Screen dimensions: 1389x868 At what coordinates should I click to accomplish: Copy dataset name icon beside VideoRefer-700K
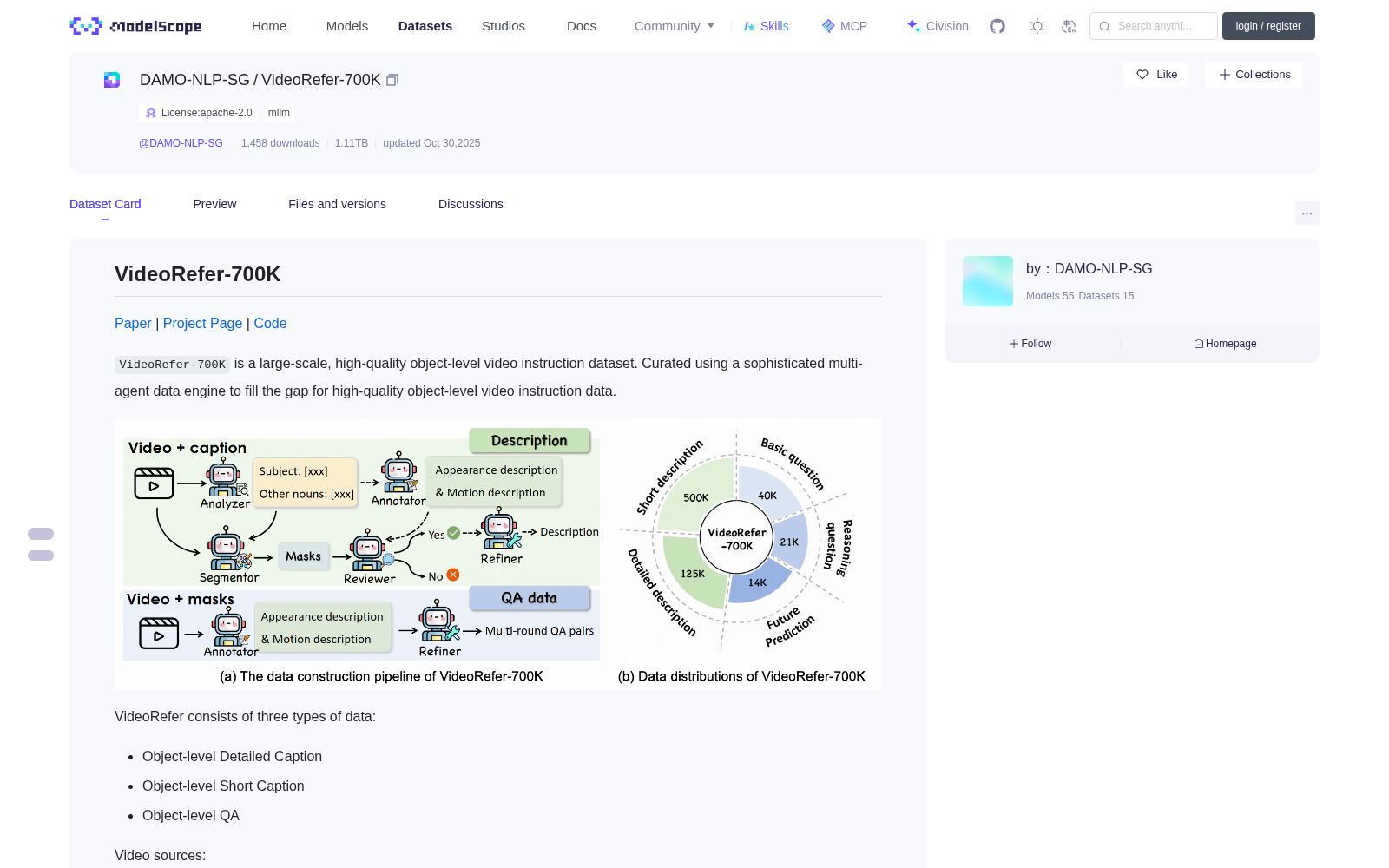[392, 80]
